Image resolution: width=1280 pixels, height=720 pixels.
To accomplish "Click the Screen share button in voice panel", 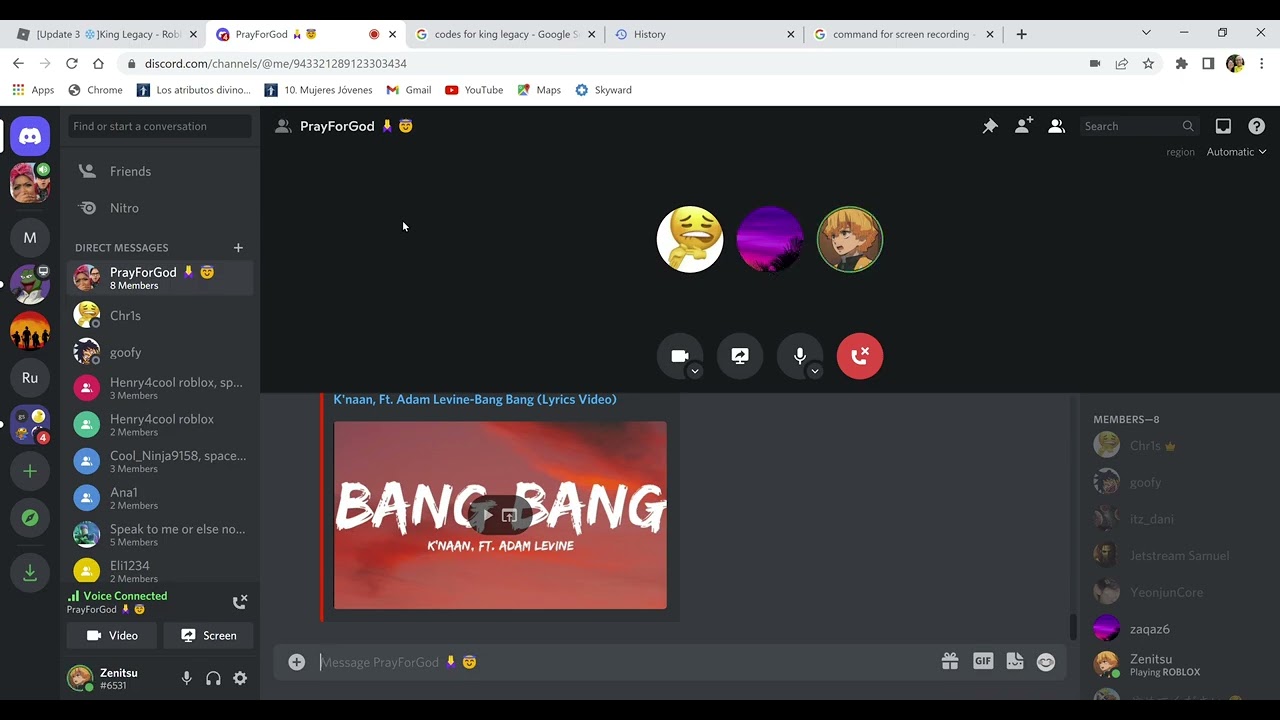I will tap(208, 636).
